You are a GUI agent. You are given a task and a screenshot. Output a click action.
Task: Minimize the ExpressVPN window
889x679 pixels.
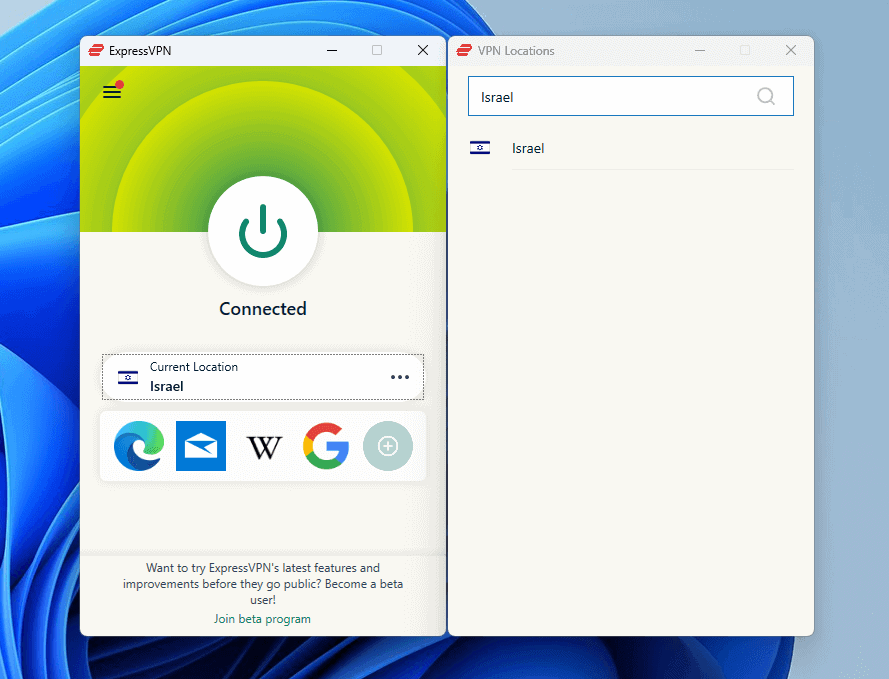332,50
